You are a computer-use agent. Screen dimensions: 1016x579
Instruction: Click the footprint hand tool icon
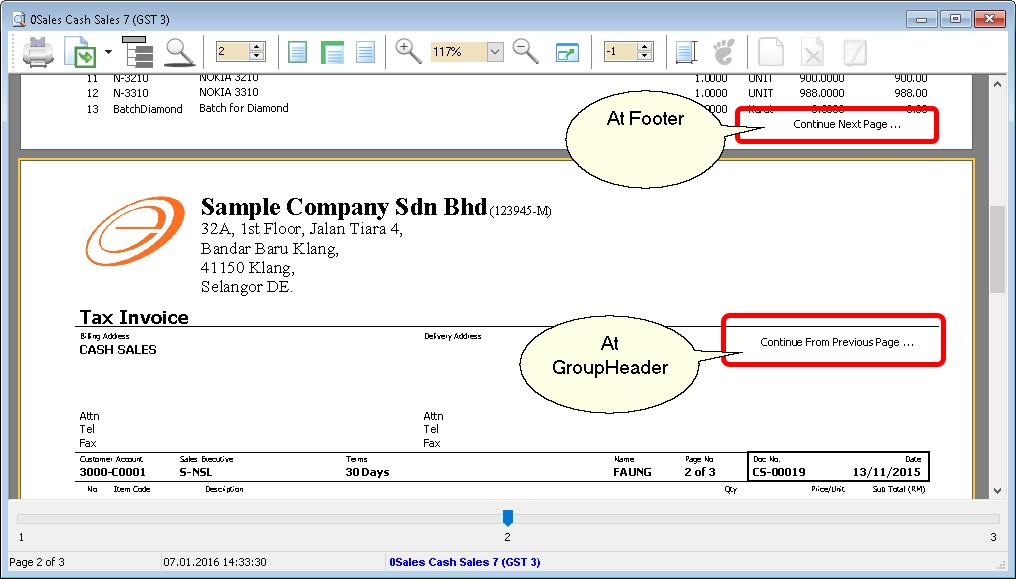click(x=726, y=52)
